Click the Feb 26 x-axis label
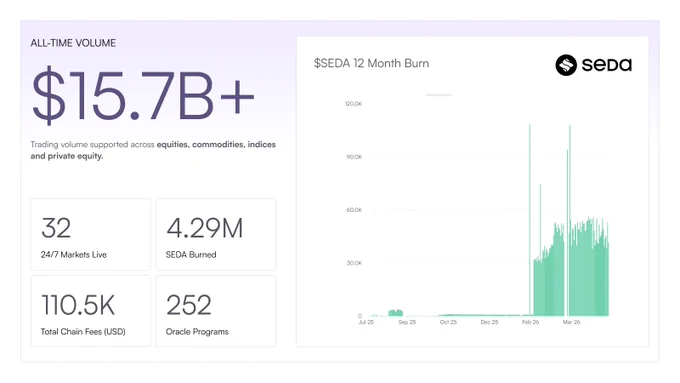 (530, 322)
